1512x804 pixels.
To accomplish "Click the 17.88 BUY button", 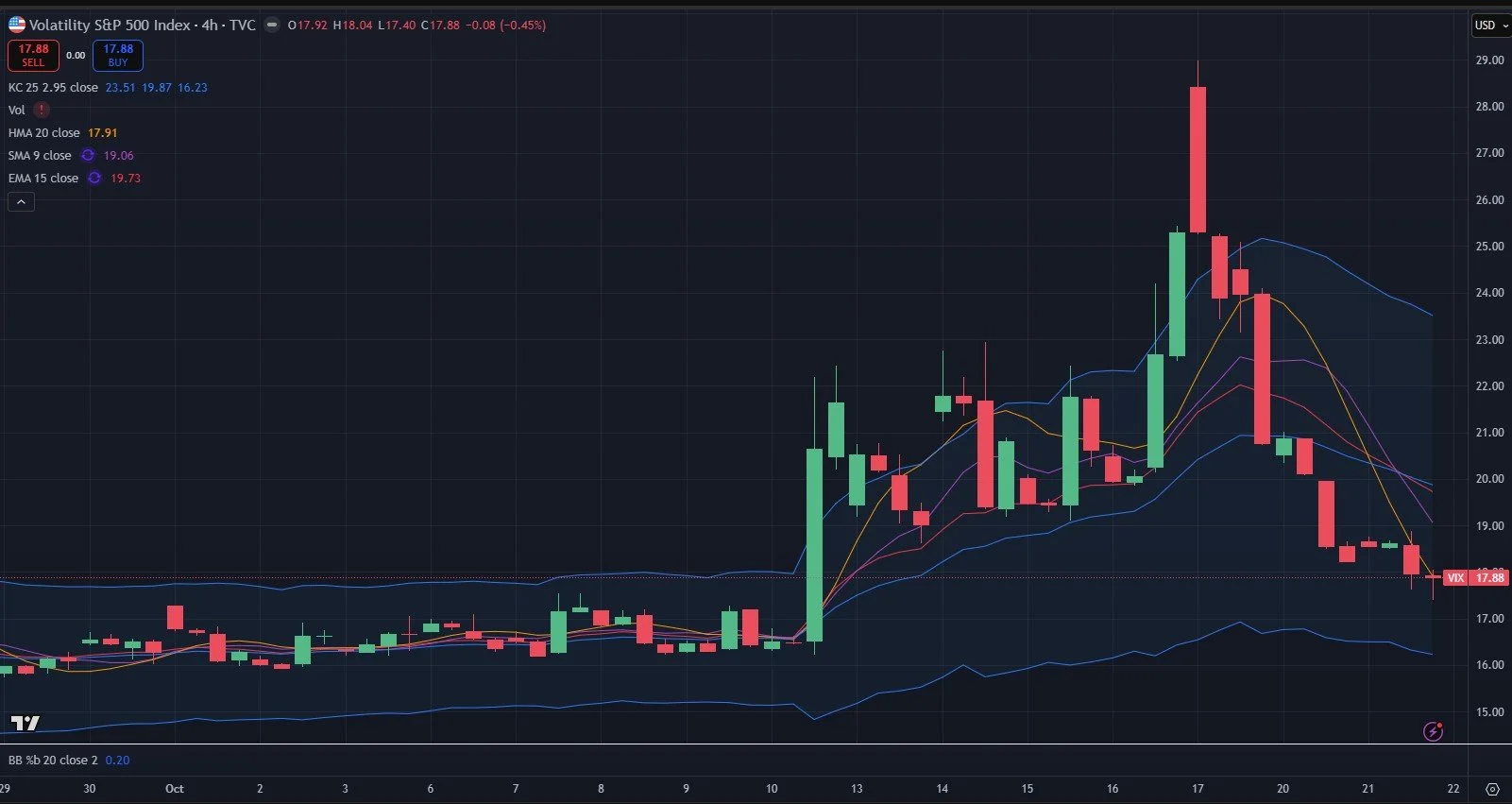I will click(118, 56).
